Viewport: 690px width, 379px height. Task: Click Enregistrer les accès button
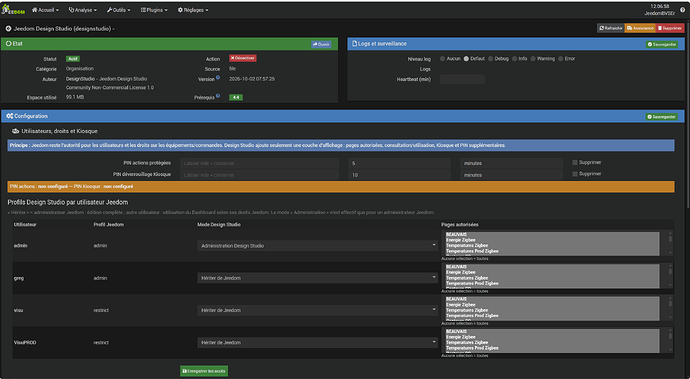coord(204,371)
